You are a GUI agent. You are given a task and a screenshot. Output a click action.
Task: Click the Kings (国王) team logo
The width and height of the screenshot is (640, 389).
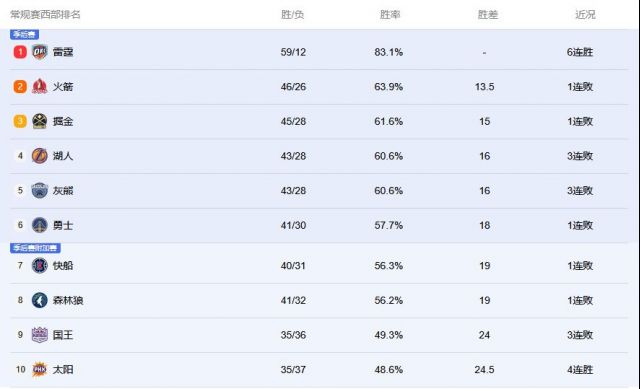[40, 335]
